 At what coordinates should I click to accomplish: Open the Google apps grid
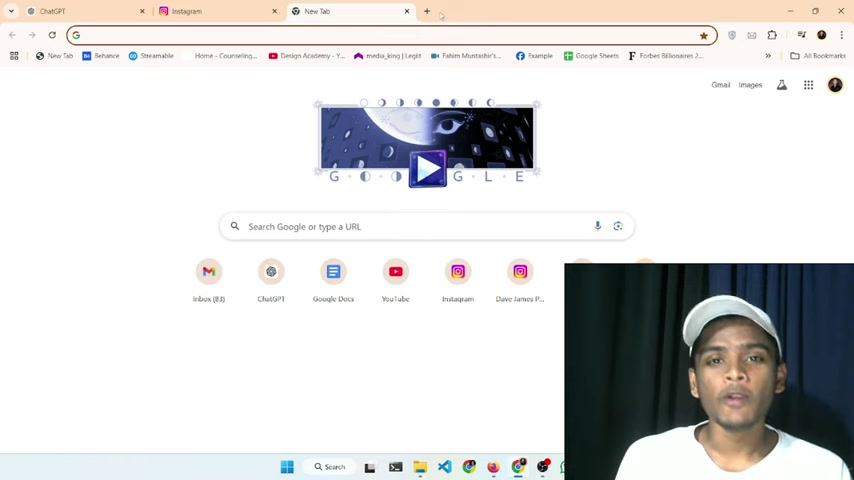pos(808,85)
